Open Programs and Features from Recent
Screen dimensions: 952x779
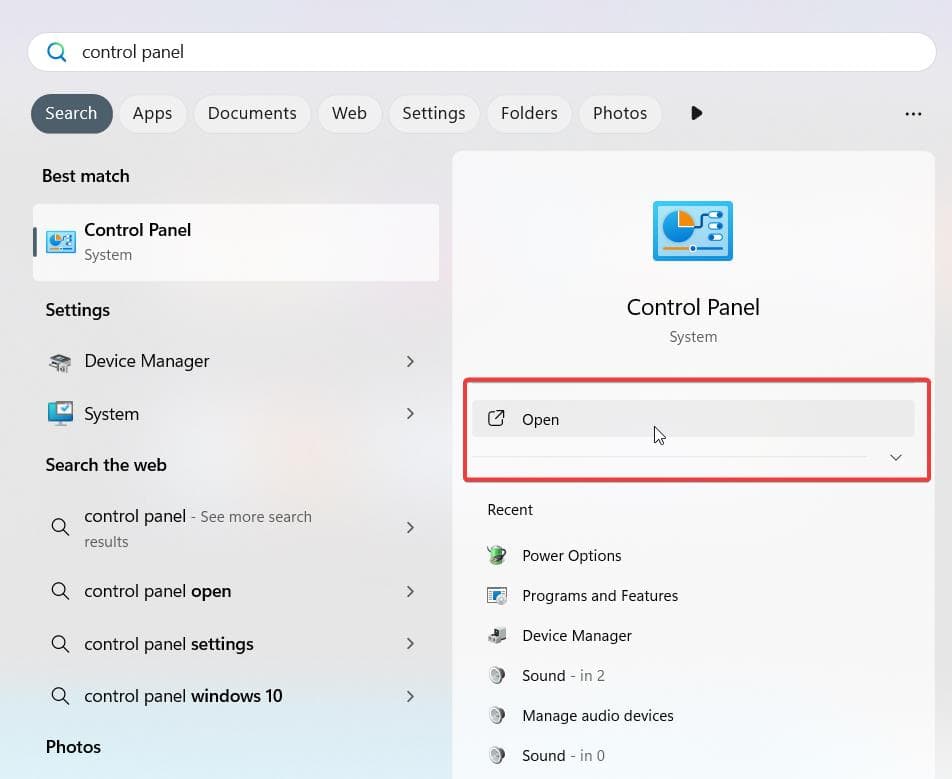point(693,596)
